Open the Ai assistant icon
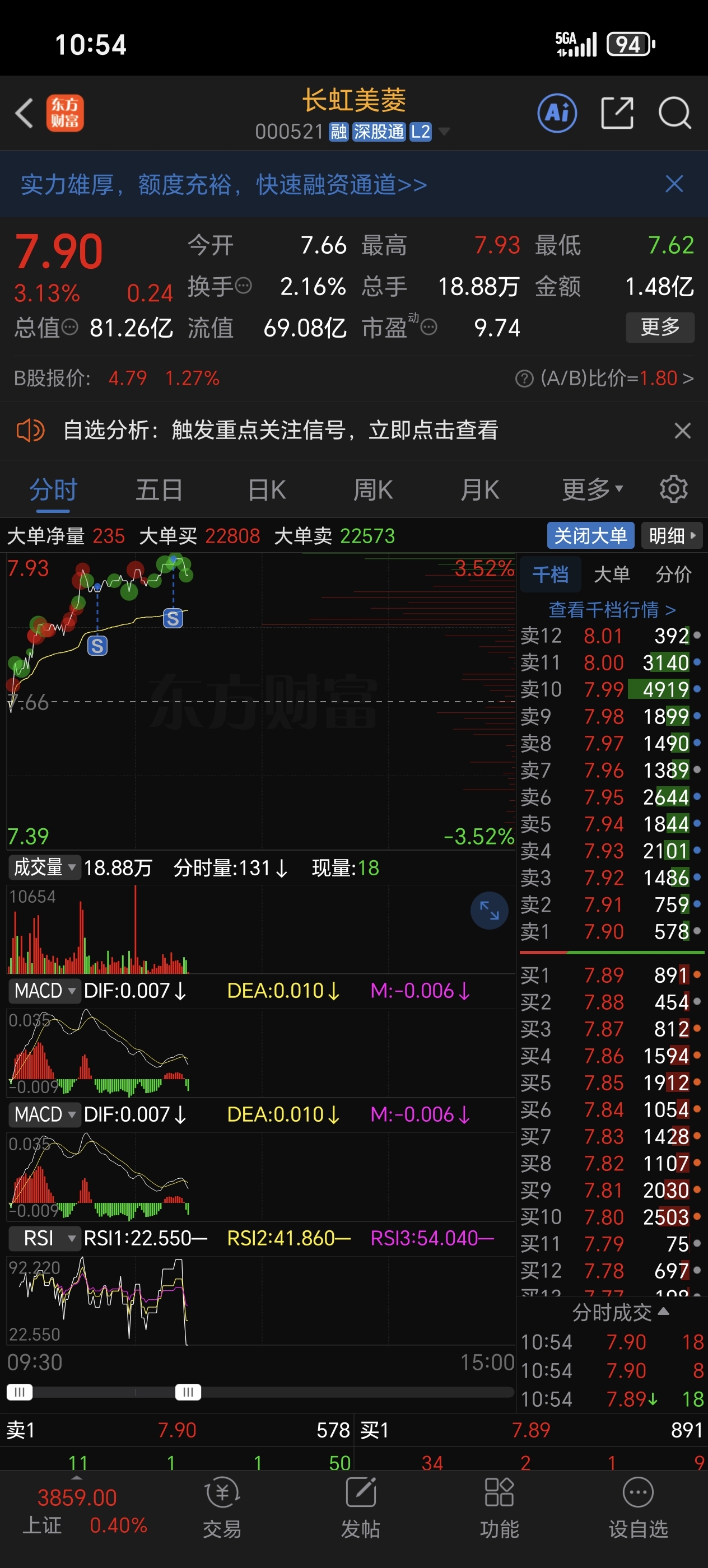Image resolution: width=708 pixels, height=1568 pixels. [557, 113]
